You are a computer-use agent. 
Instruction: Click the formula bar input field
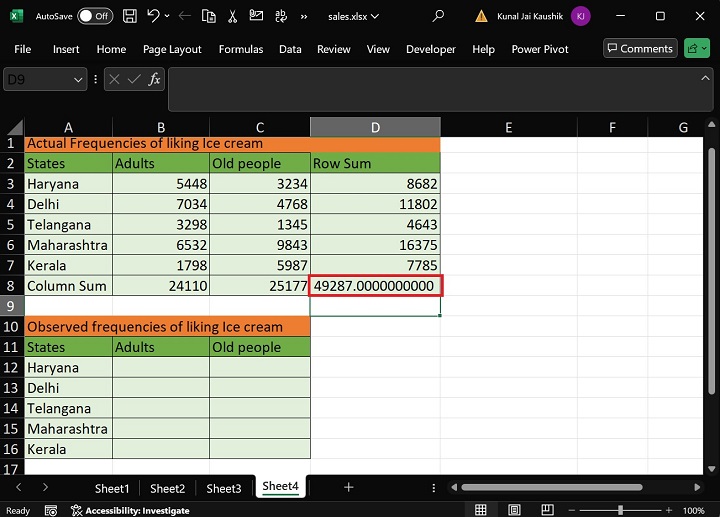(440, 88)
